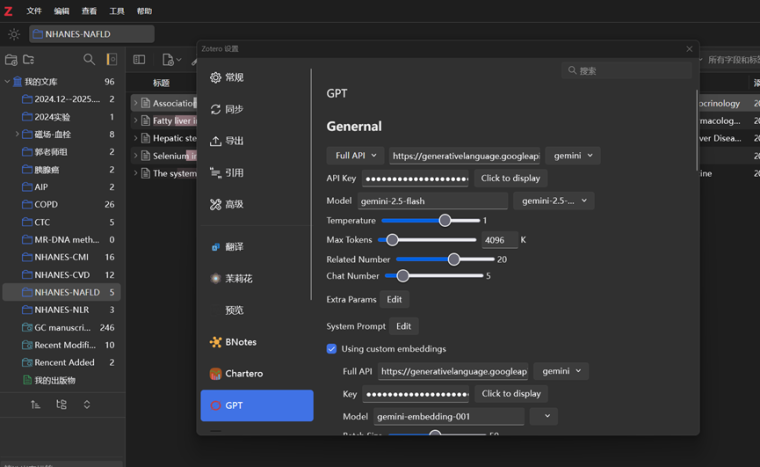Uncheck Using custom embeddings checkbox
This screenshot has width=760, height=467.
point(332,349)
